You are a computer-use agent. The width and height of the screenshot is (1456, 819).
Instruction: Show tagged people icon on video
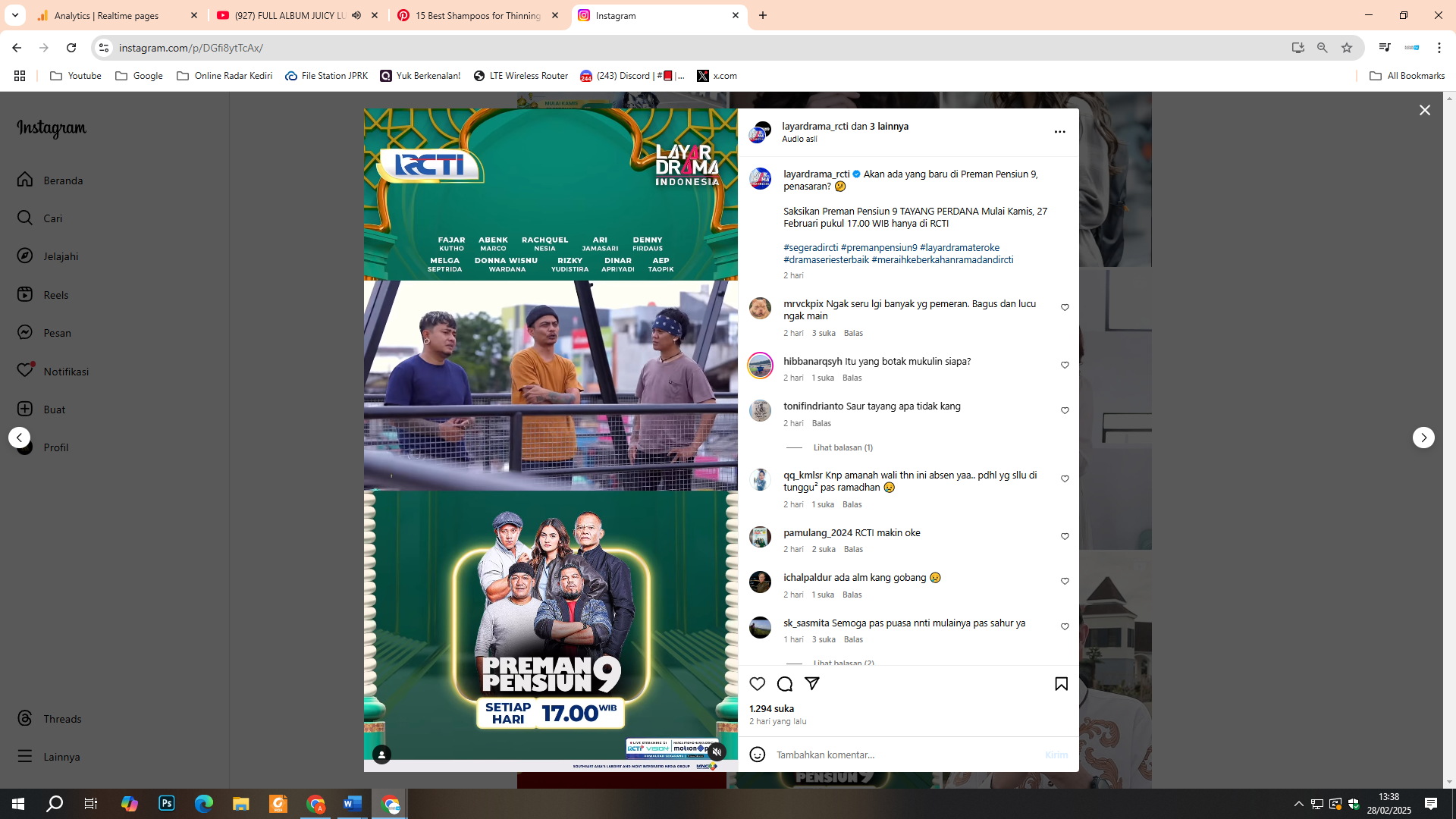coord(381,754)
